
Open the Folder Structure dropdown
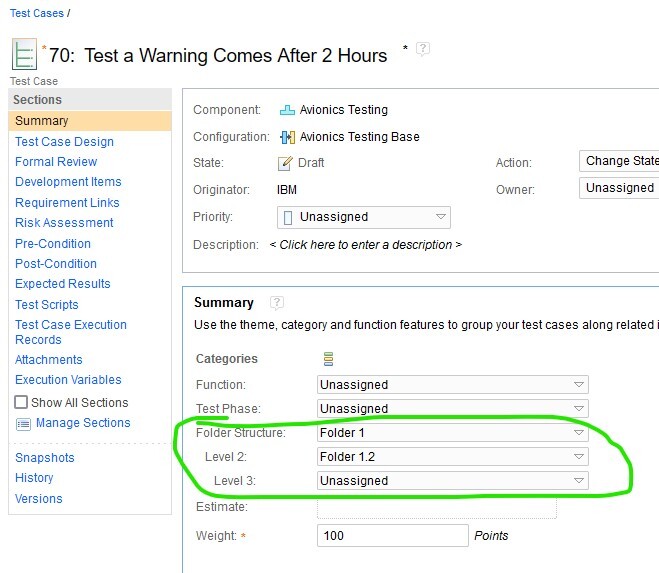[452, 434]
